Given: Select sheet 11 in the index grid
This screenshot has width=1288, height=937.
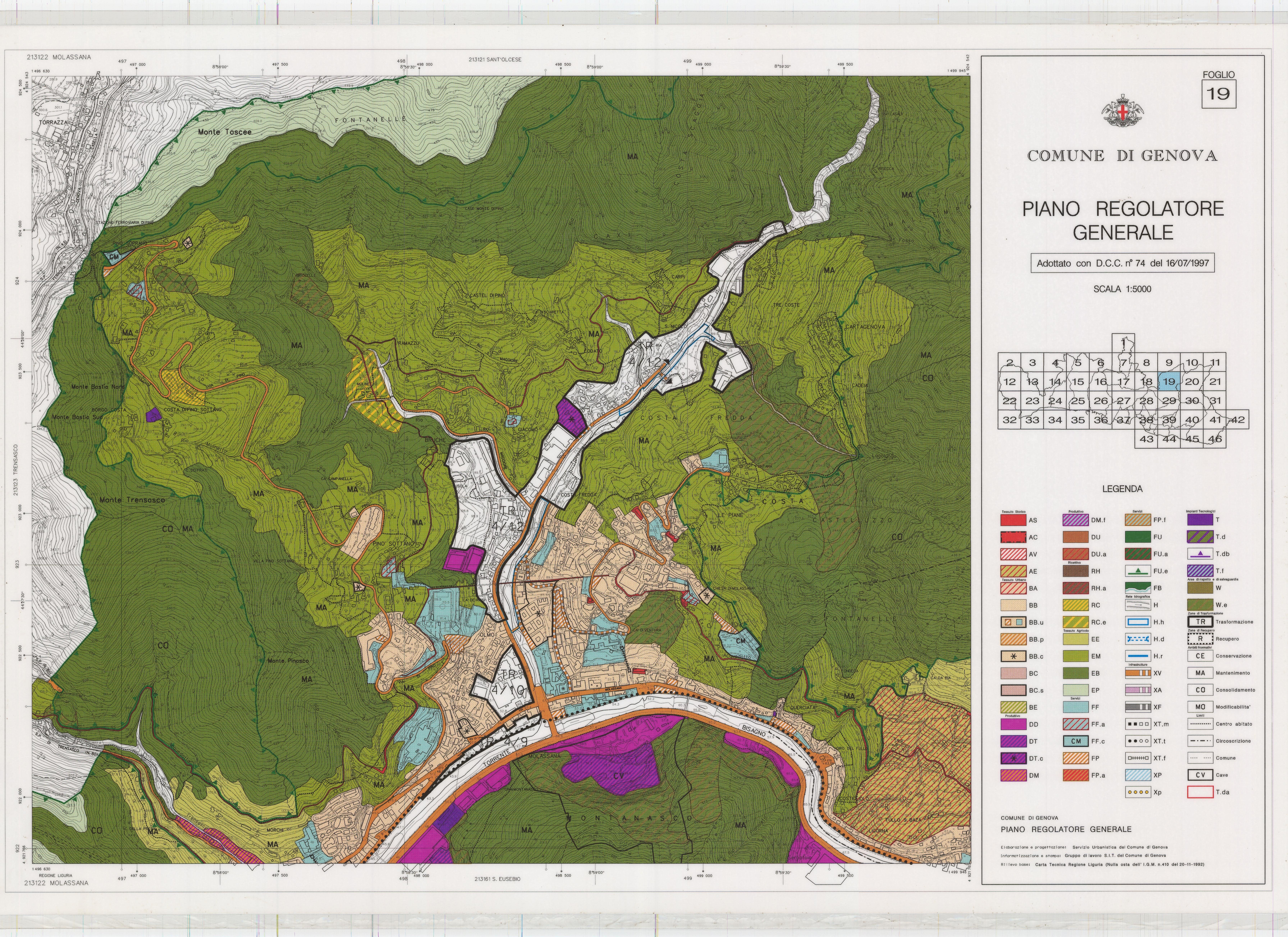Looking at the screenshot, I should (1215, 362).
